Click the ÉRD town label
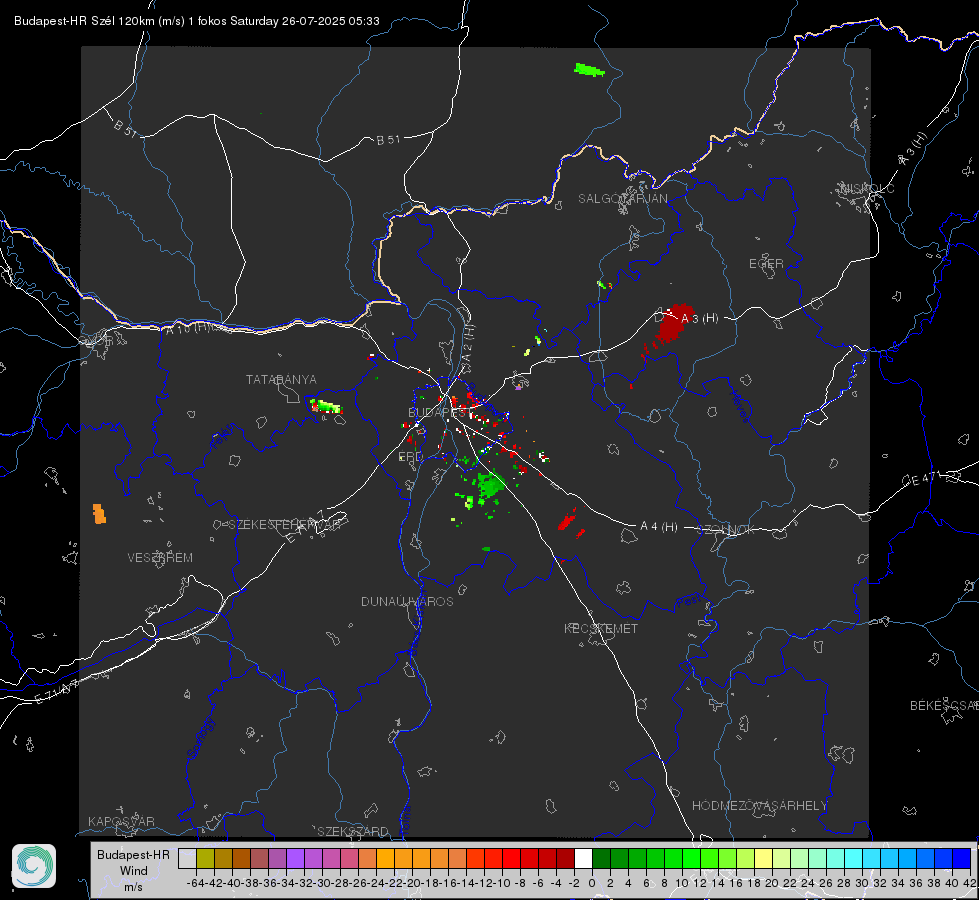 coord(410,457)
